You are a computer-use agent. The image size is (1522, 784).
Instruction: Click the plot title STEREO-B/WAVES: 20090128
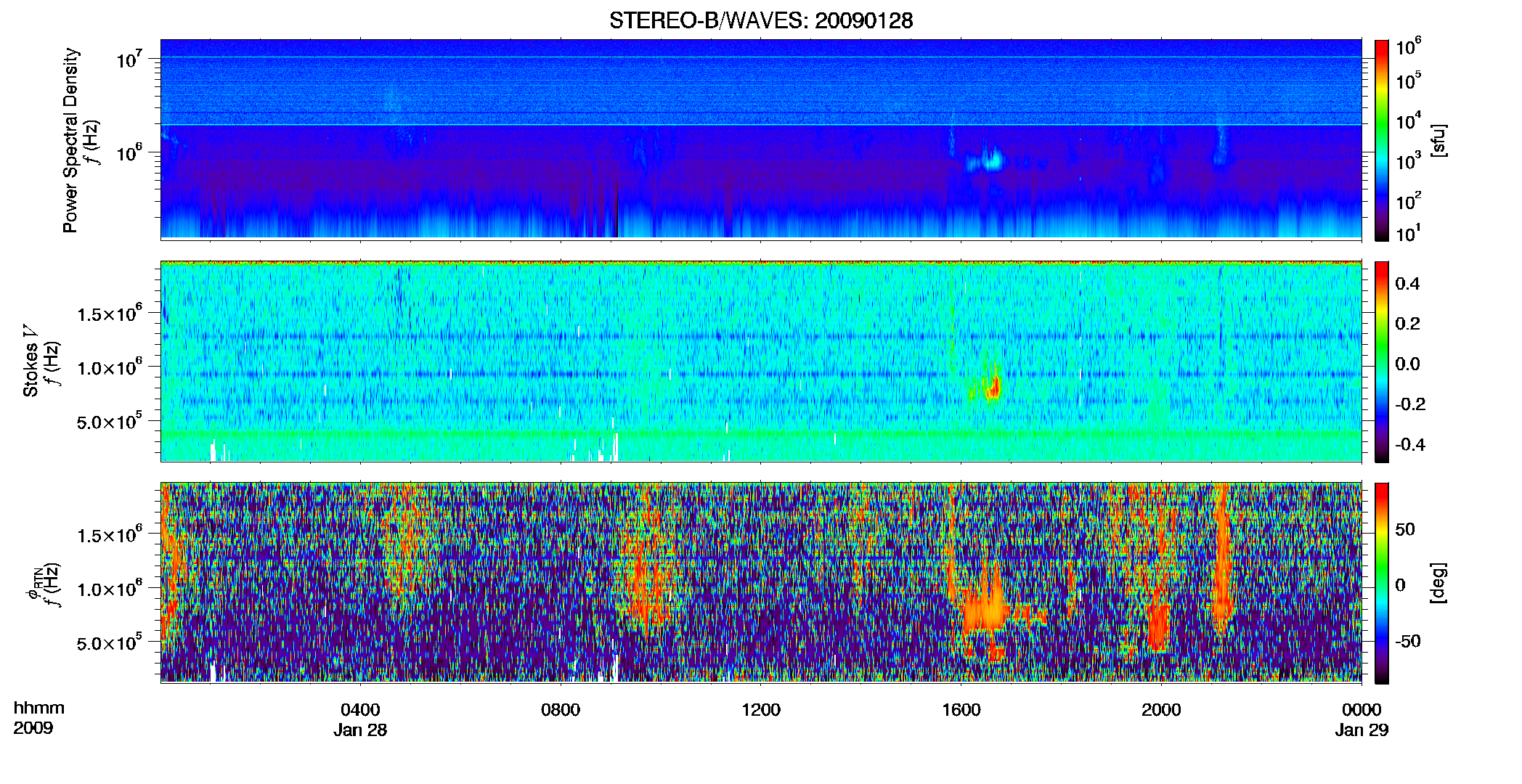pyautogui.click(x=761, y=20)
